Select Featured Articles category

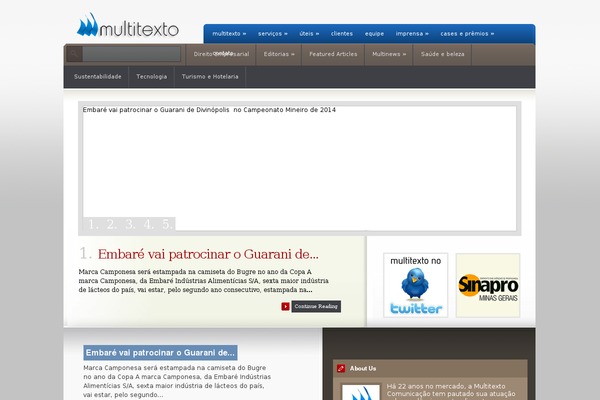pyautogui.click(x=333, y=54)
